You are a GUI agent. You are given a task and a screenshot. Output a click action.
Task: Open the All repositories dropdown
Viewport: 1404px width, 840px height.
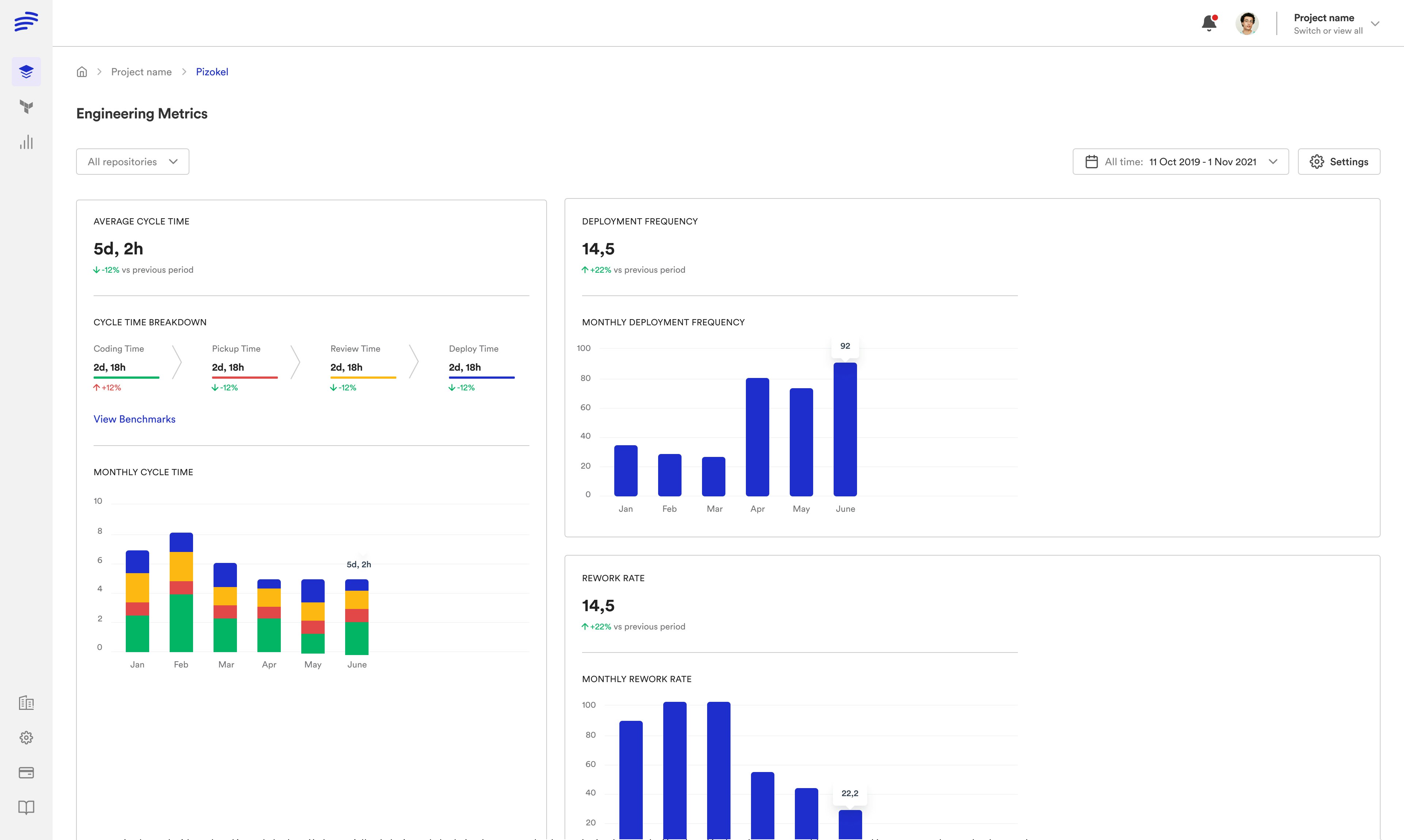tap(132, 161)
